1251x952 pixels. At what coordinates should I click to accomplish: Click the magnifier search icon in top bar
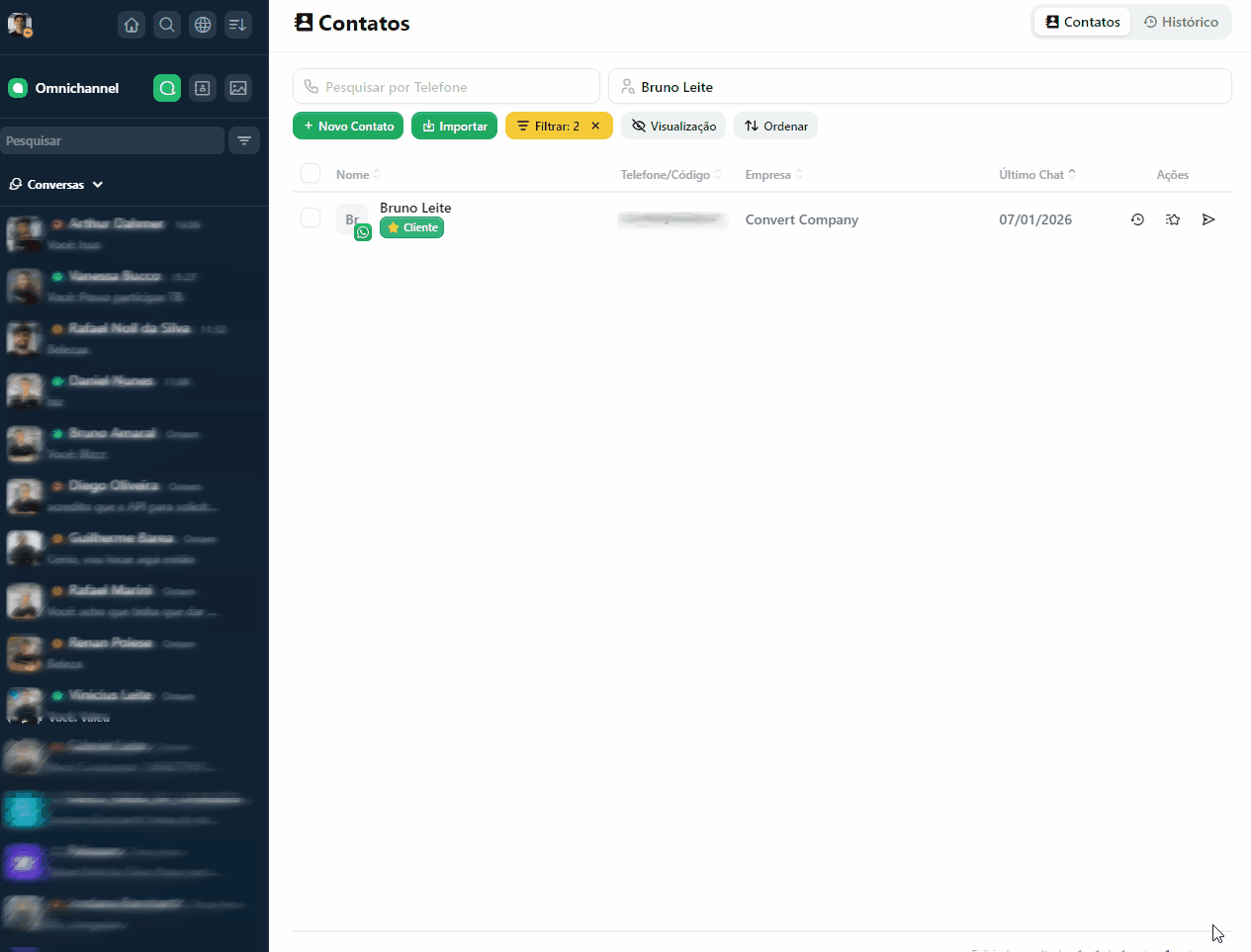click(x=167, y=25)
